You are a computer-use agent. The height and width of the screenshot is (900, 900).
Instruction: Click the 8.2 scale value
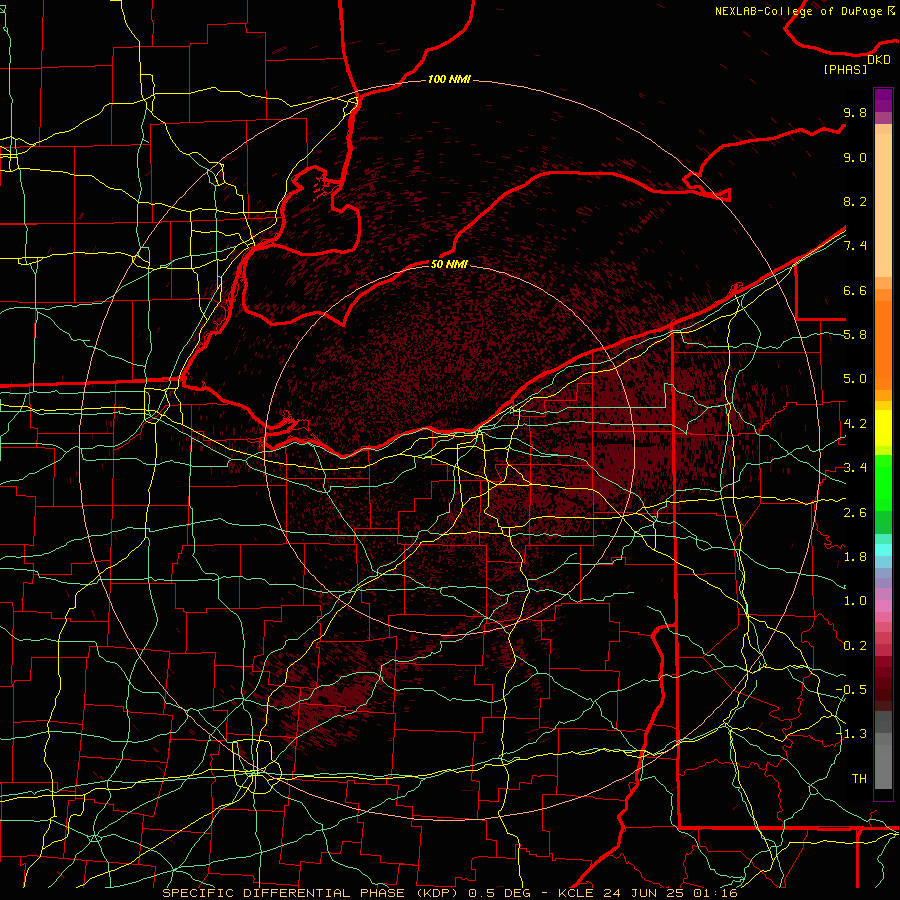pyautogui.click(x=855, y=201)
